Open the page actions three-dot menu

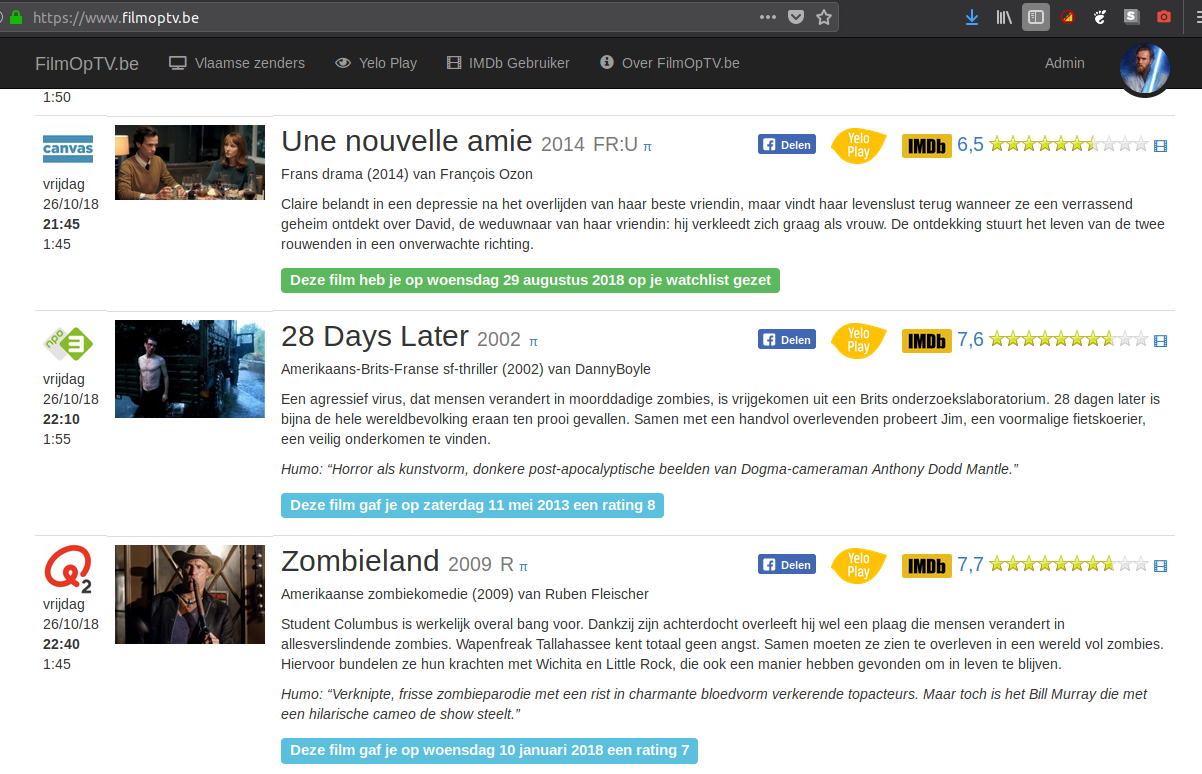pos(767,17)
